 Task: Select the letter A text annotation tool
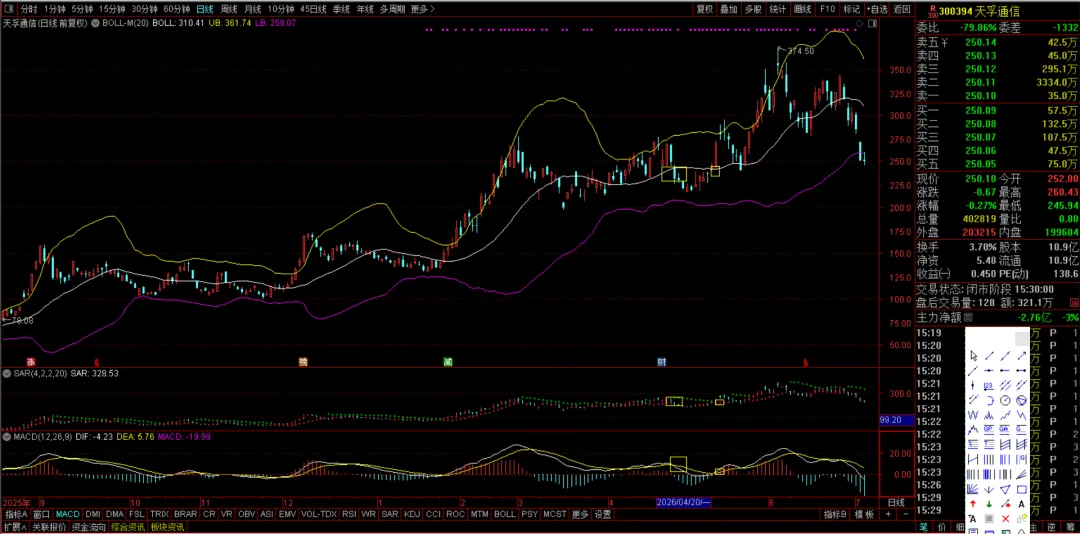click(x=1021, y=504)
